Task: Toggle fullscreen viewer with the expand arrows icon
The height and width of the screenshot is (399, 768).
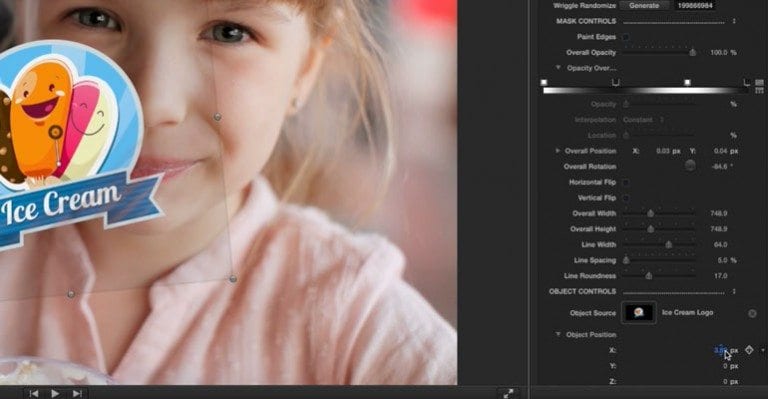Action: click(x=508, y=393)
